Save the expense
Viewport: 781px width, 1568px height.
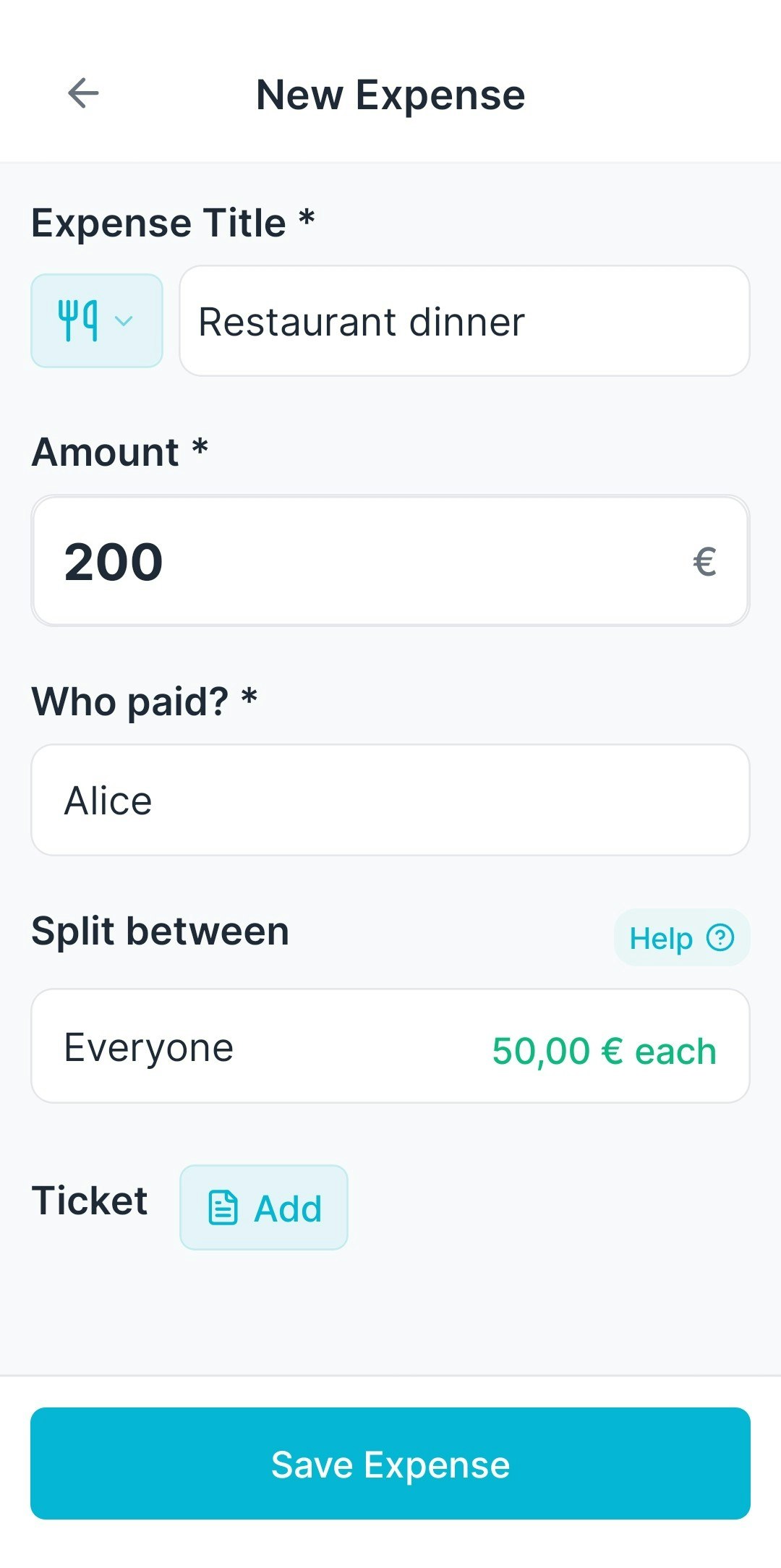[390, 1464]
